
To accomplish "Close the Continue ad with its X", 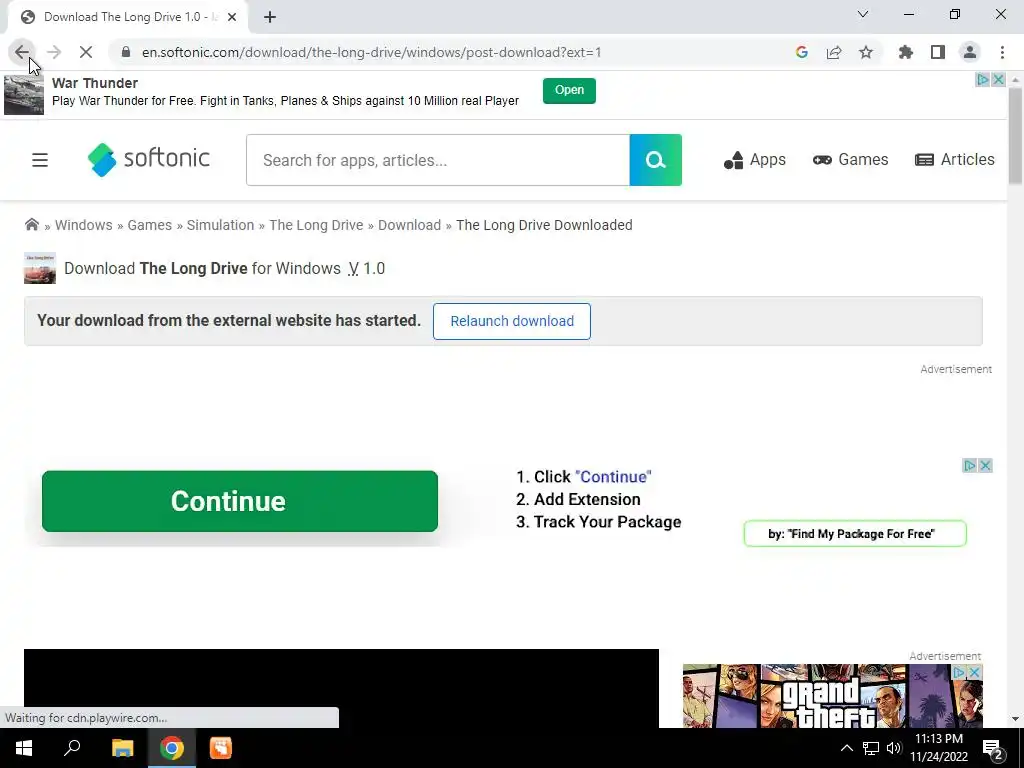I will click(x=985, y=466).
